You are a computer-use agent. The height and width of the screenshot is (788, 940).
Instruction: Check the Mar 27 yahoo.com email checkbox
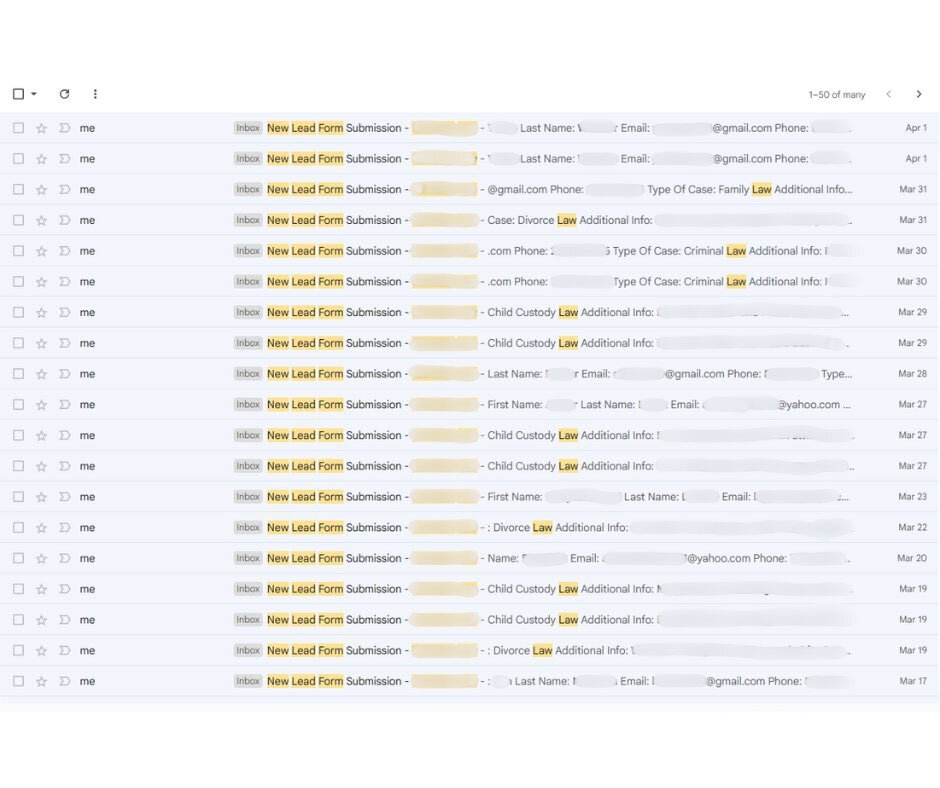click(x=19, y=405)
